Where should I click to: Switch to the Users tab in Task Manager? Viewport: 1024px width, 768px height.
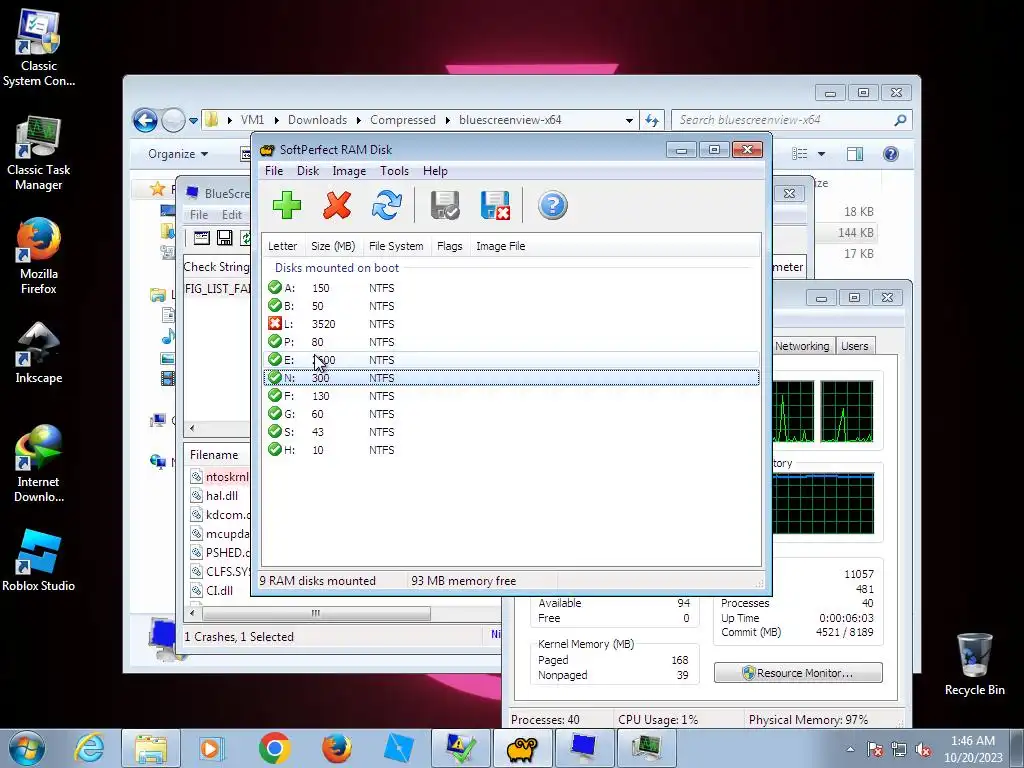(855, 346)
